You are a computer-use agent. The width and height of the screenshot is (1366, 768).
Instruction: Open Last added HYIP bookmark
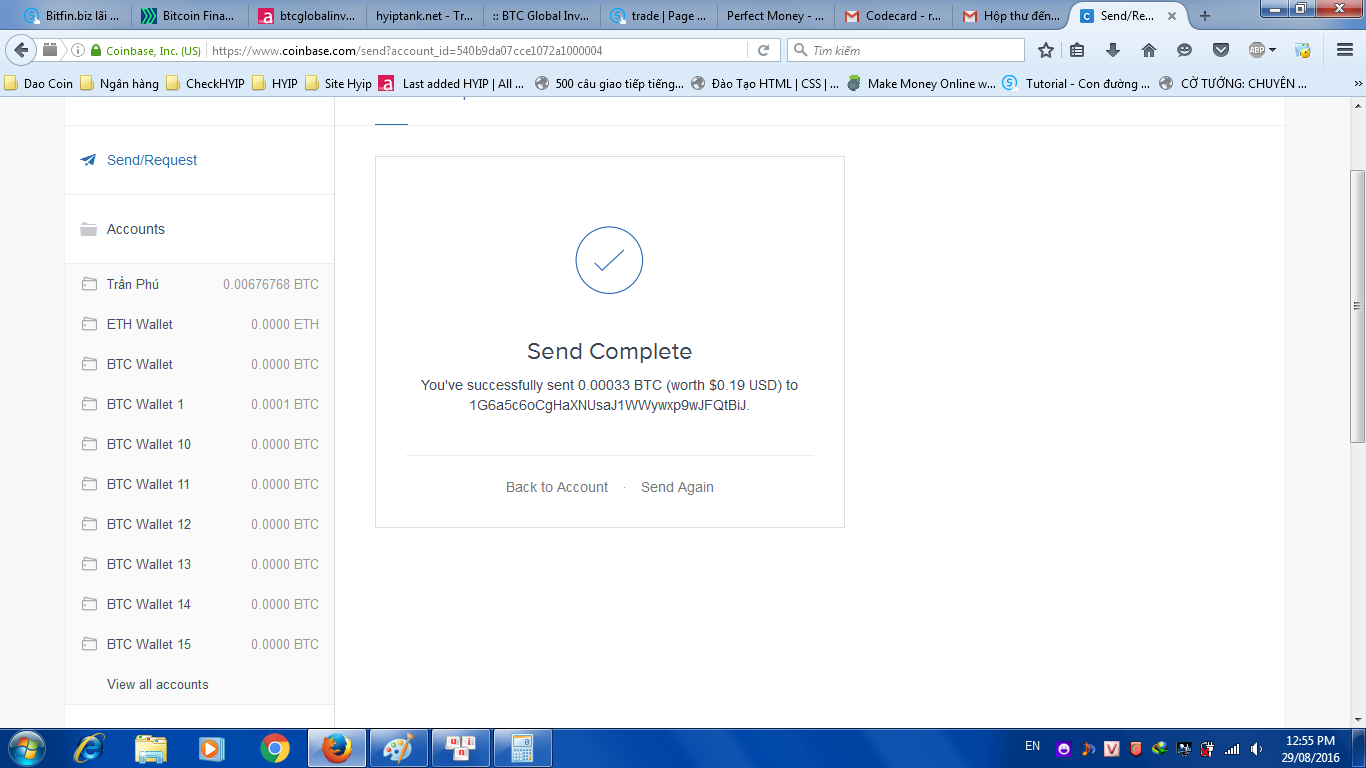click(x=451, y=84)
